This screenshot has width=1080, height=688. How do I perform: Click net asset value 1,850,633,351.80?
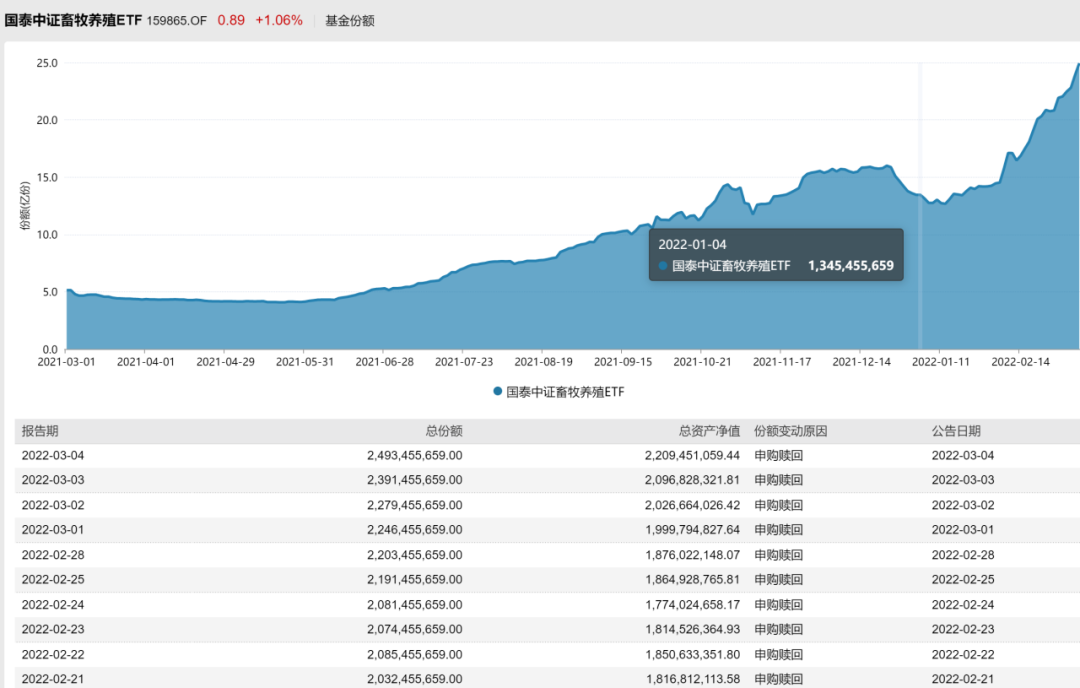(x=692, y=654)
